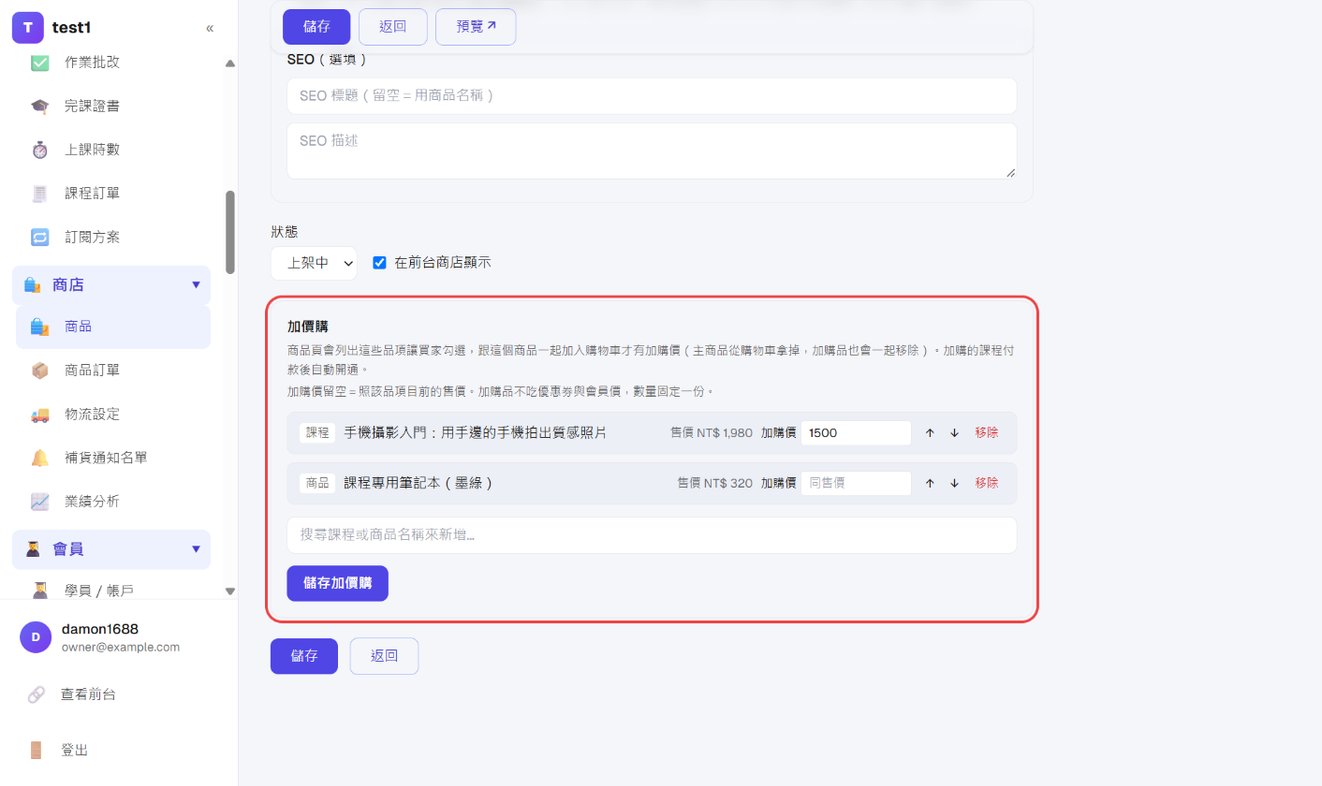This screenshot has height=786, width=1322.
Task: Open 補貨通知名單 with its bell icon
Action: click(x=40, y=458)
